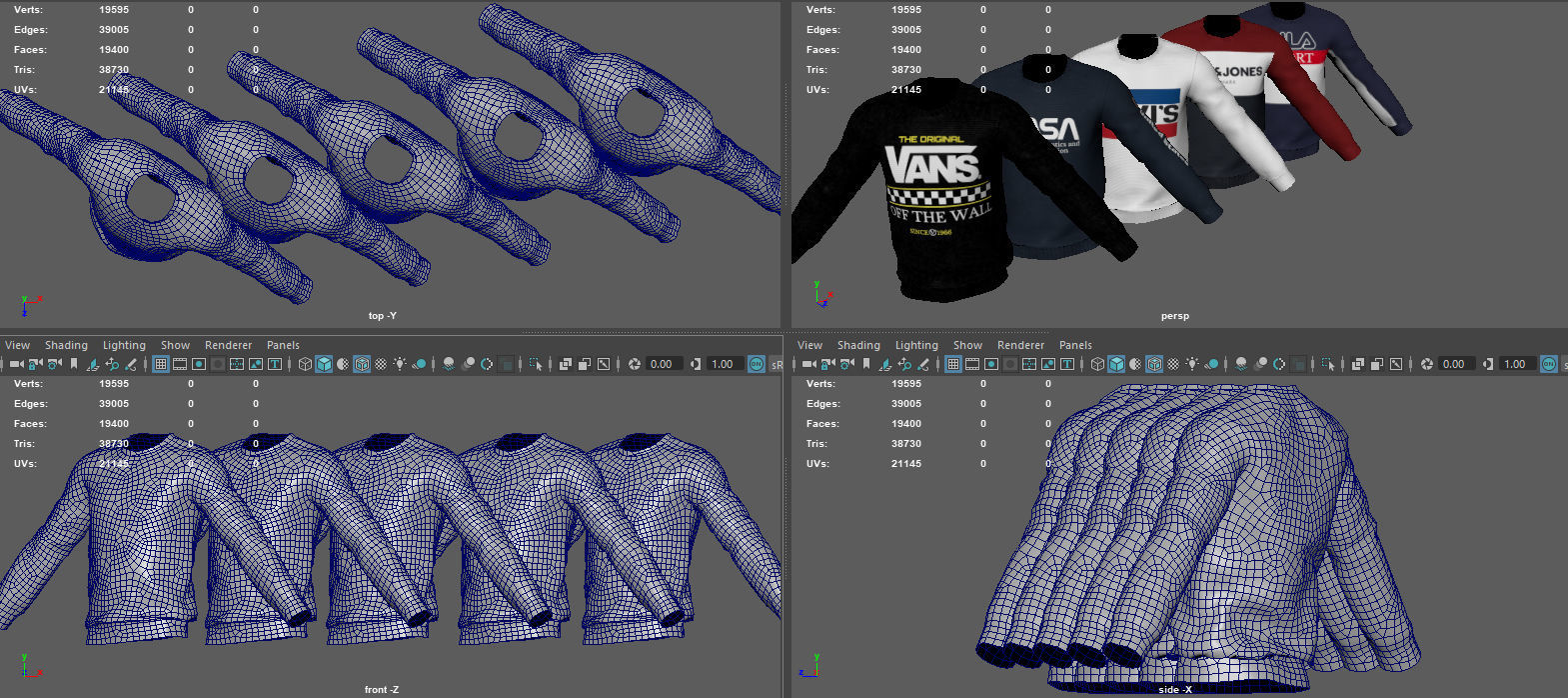The height and width of the screenshot is (698, 1568).
Task: Click X-Ray Joints icon in front panel
Action: coord(604,364)
